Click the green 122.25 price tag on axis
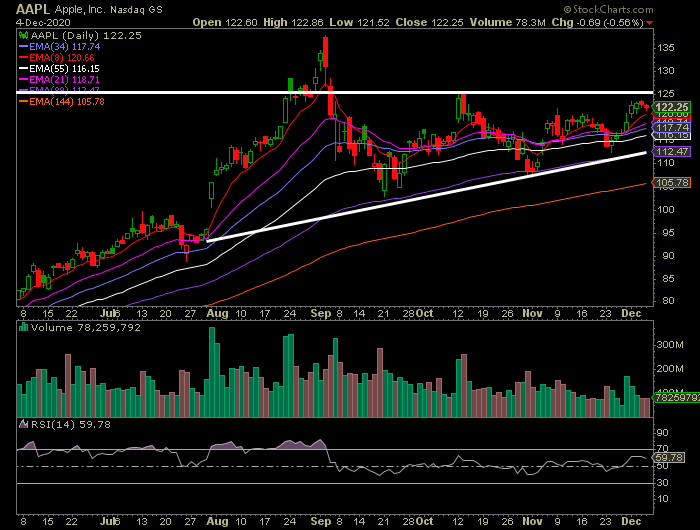 (x=672, y=107)
